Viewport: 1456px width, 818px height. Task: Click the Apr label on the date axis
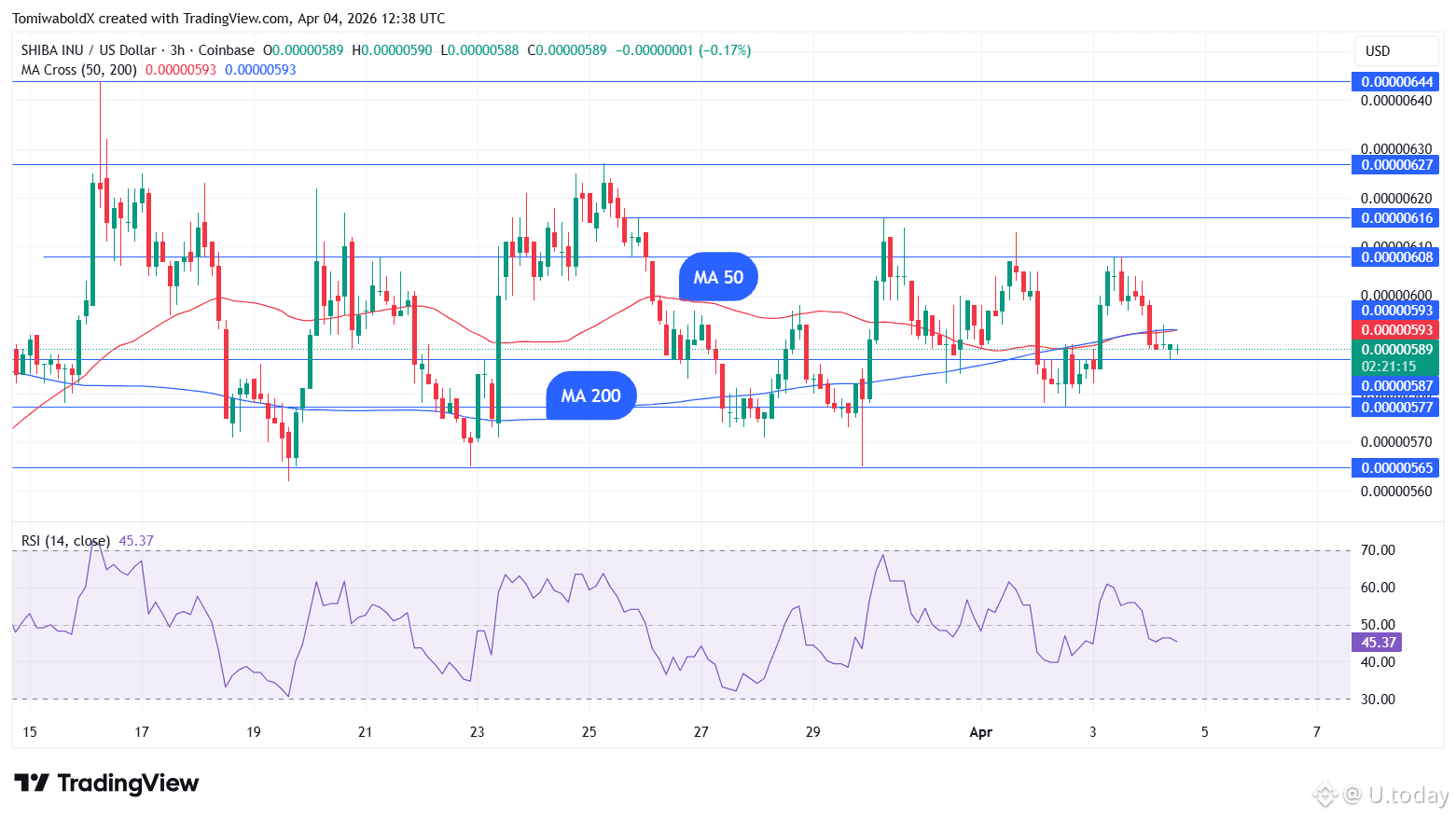pos(981,732)
